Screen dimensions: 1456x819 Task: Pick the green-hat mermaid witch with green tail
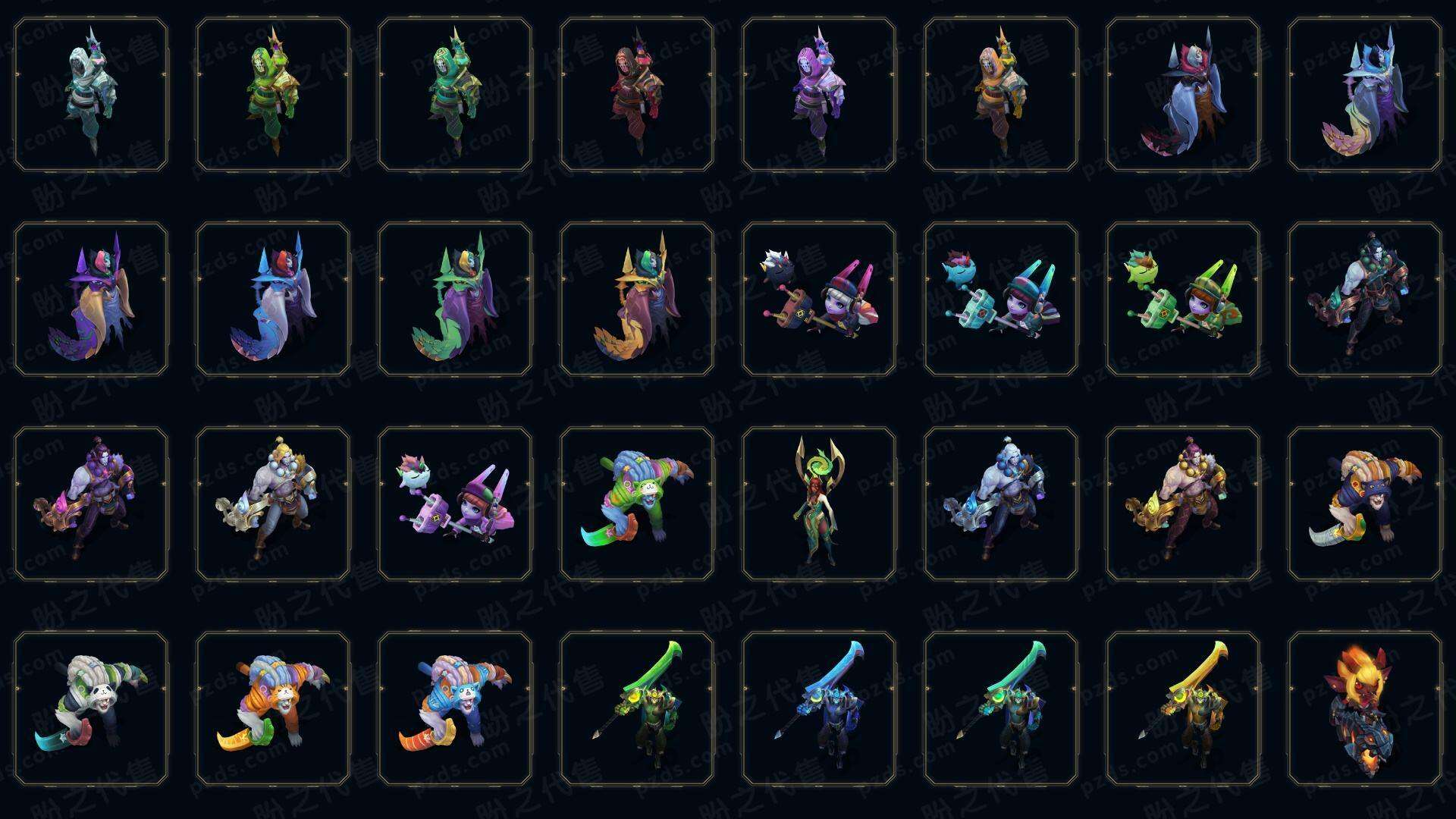(455, 299)
